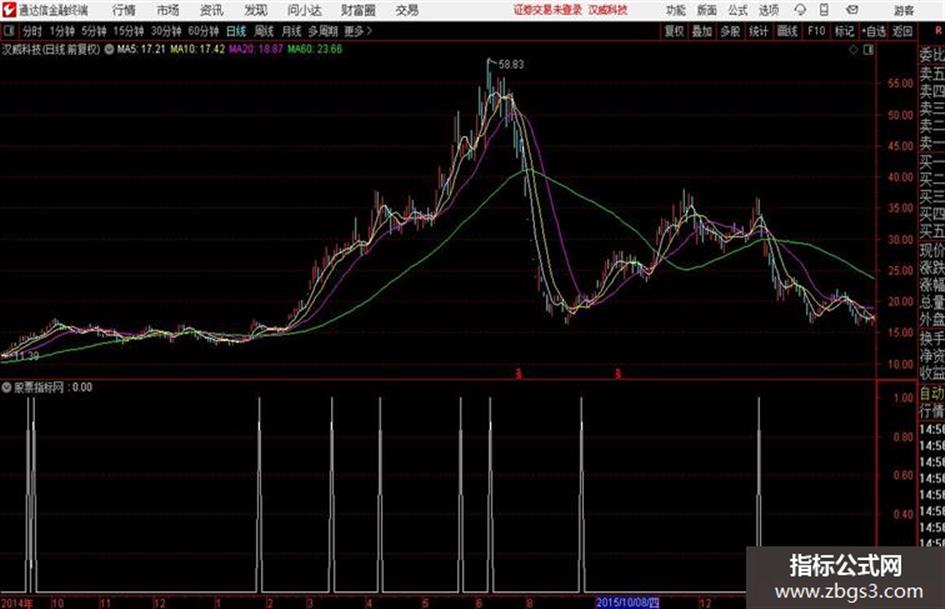This screenshot has width=945, height=609.
Task: Open the 发现 menu
Action: coord(256,10)
